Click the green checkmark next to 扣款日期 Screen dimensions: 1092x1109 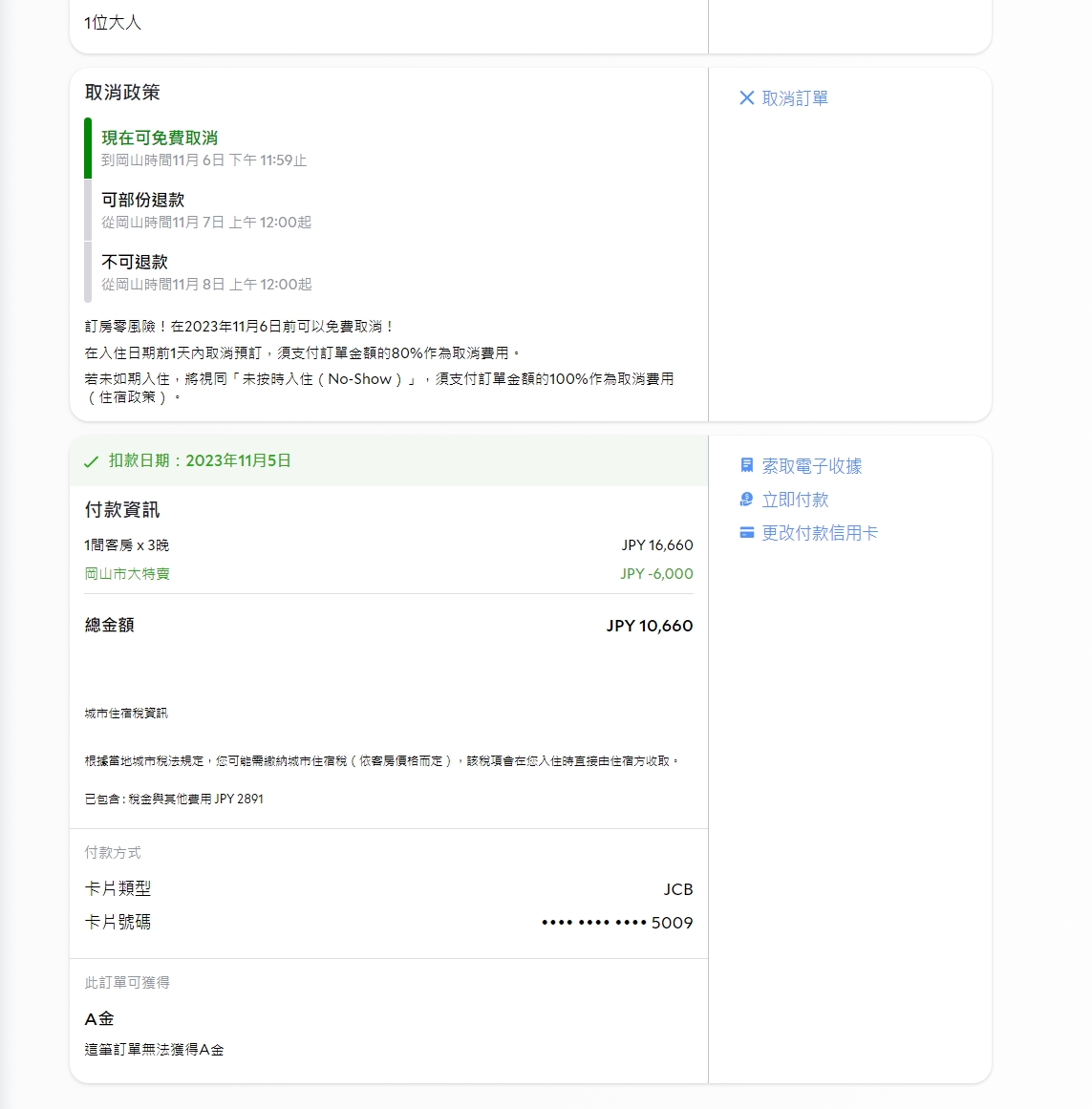click(x=91, y=461)
